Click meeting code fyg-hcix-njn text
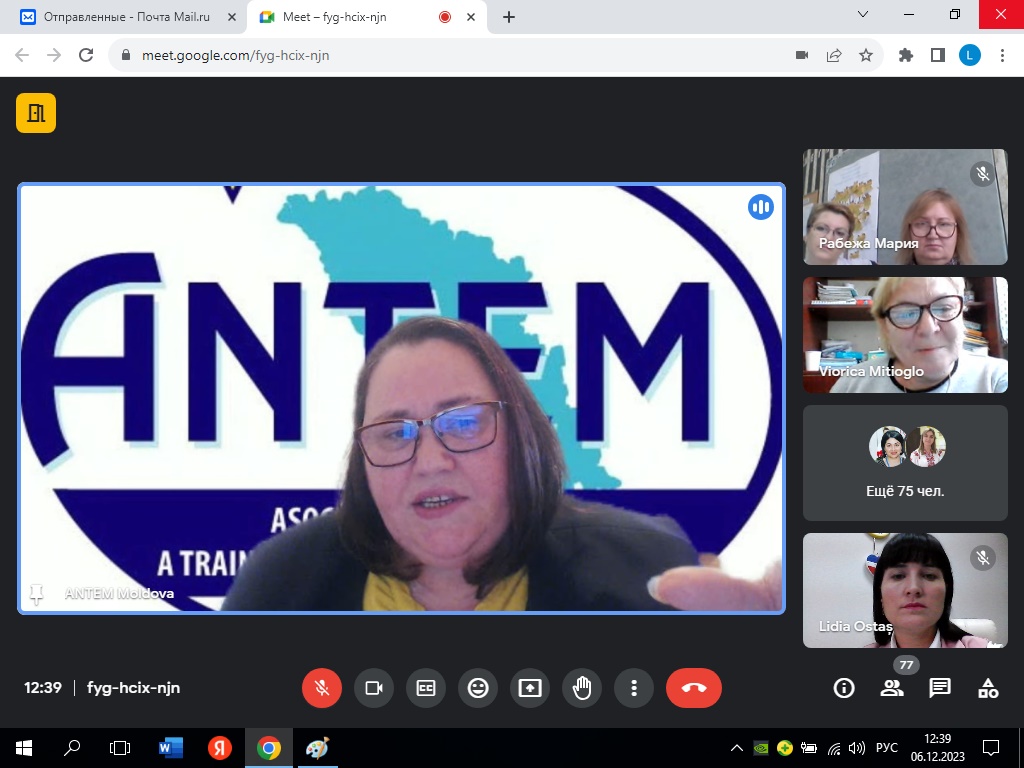This screenshot has height=768, width=1024. tap(133, 688)
